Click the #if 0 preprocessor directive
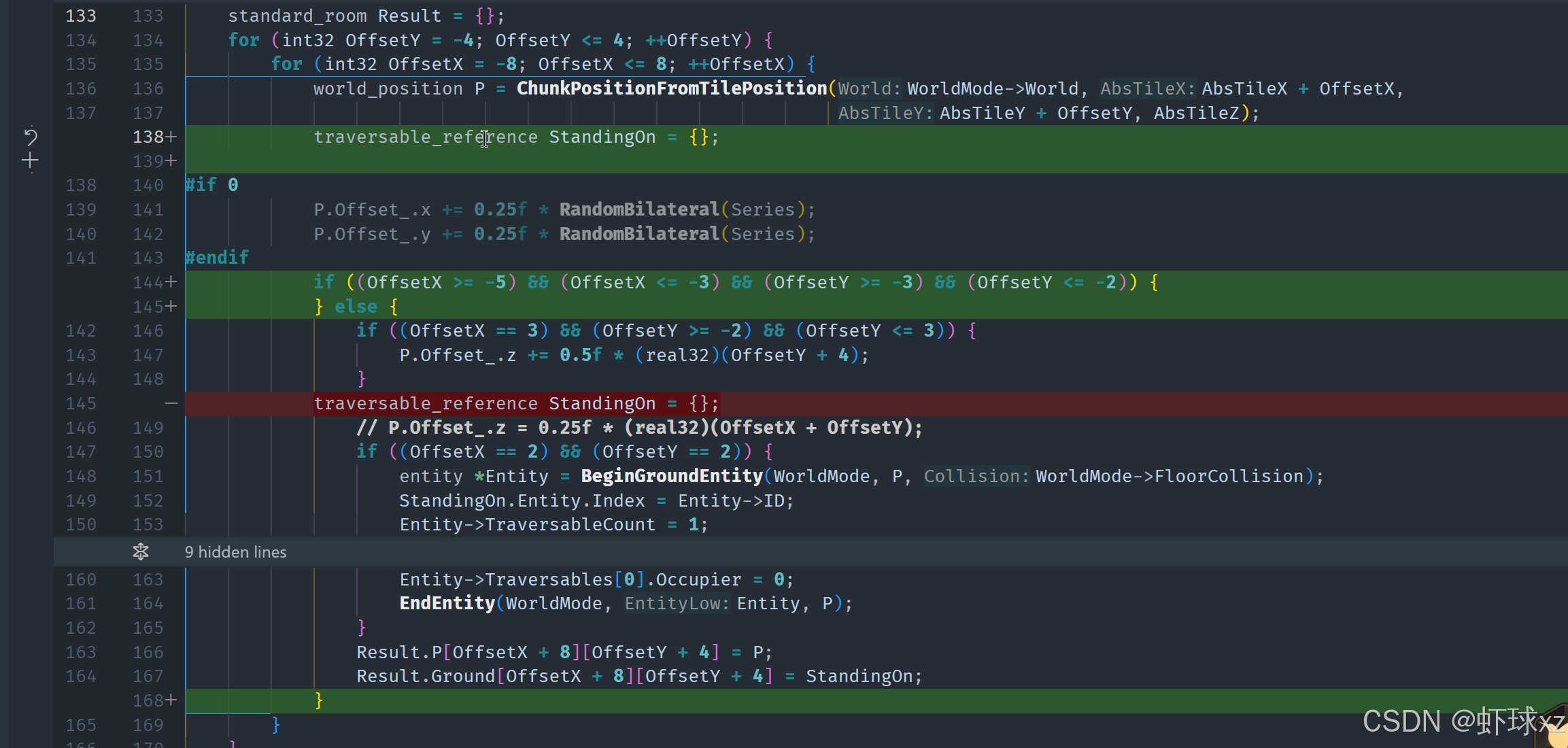Image resolution: width=1568 pixels, height=748 pixels. [211, 185]
